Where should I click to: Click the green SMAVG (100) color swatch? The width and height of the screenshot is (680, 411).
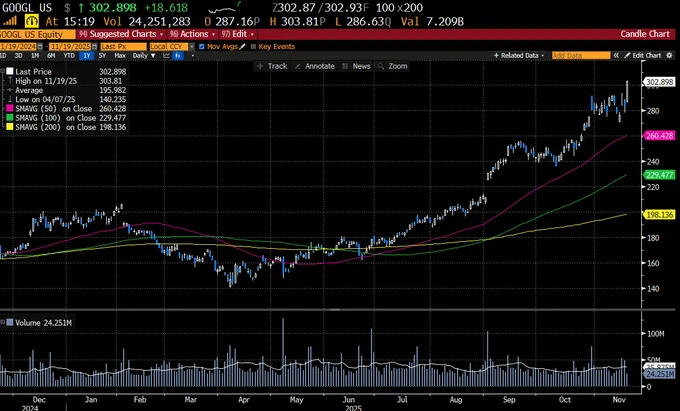(x=10, y=118)
